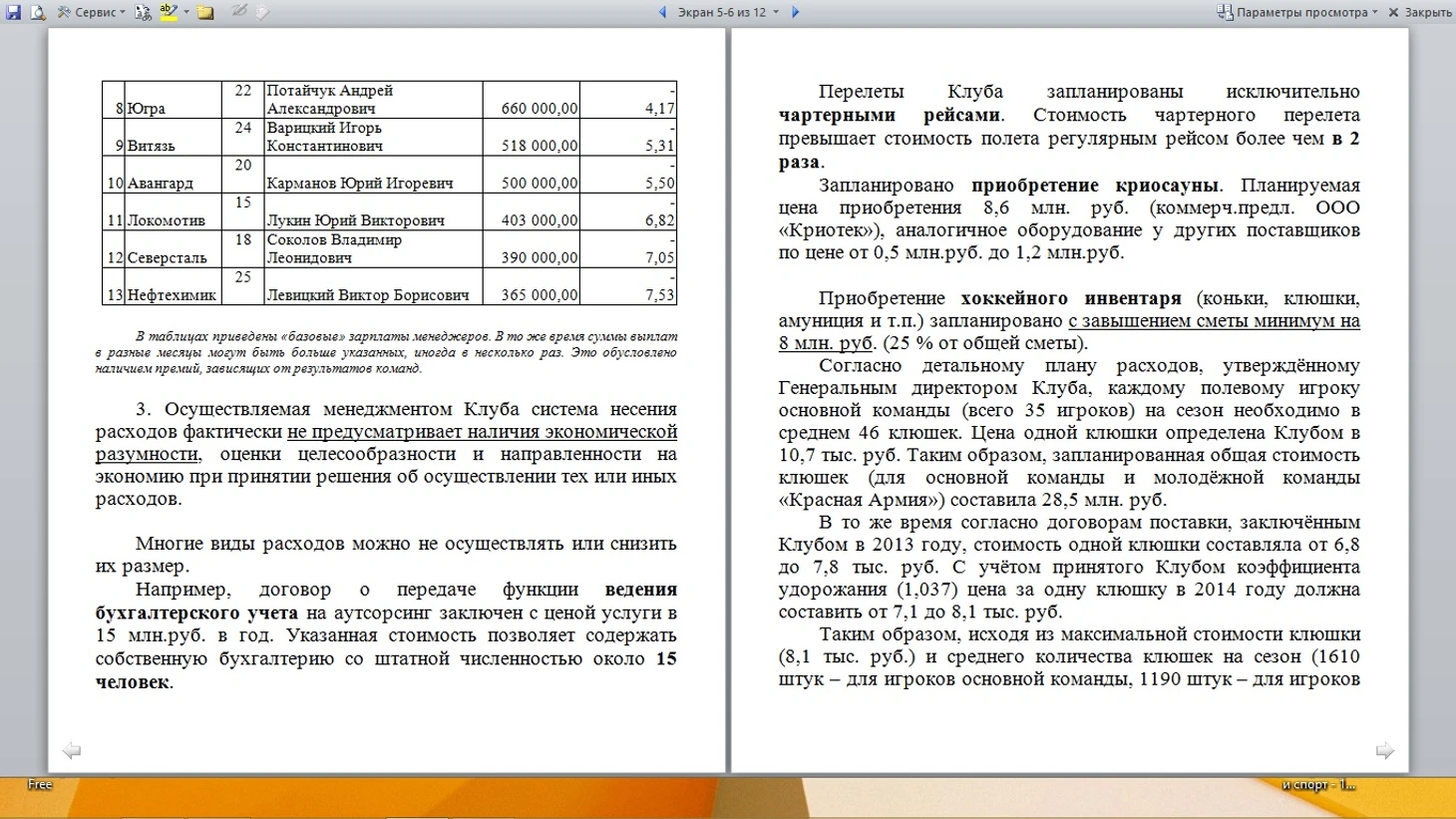The image size is (1456, 819).
Task: Click the Research/translate icon in toolbar
Action: (143, 12)
